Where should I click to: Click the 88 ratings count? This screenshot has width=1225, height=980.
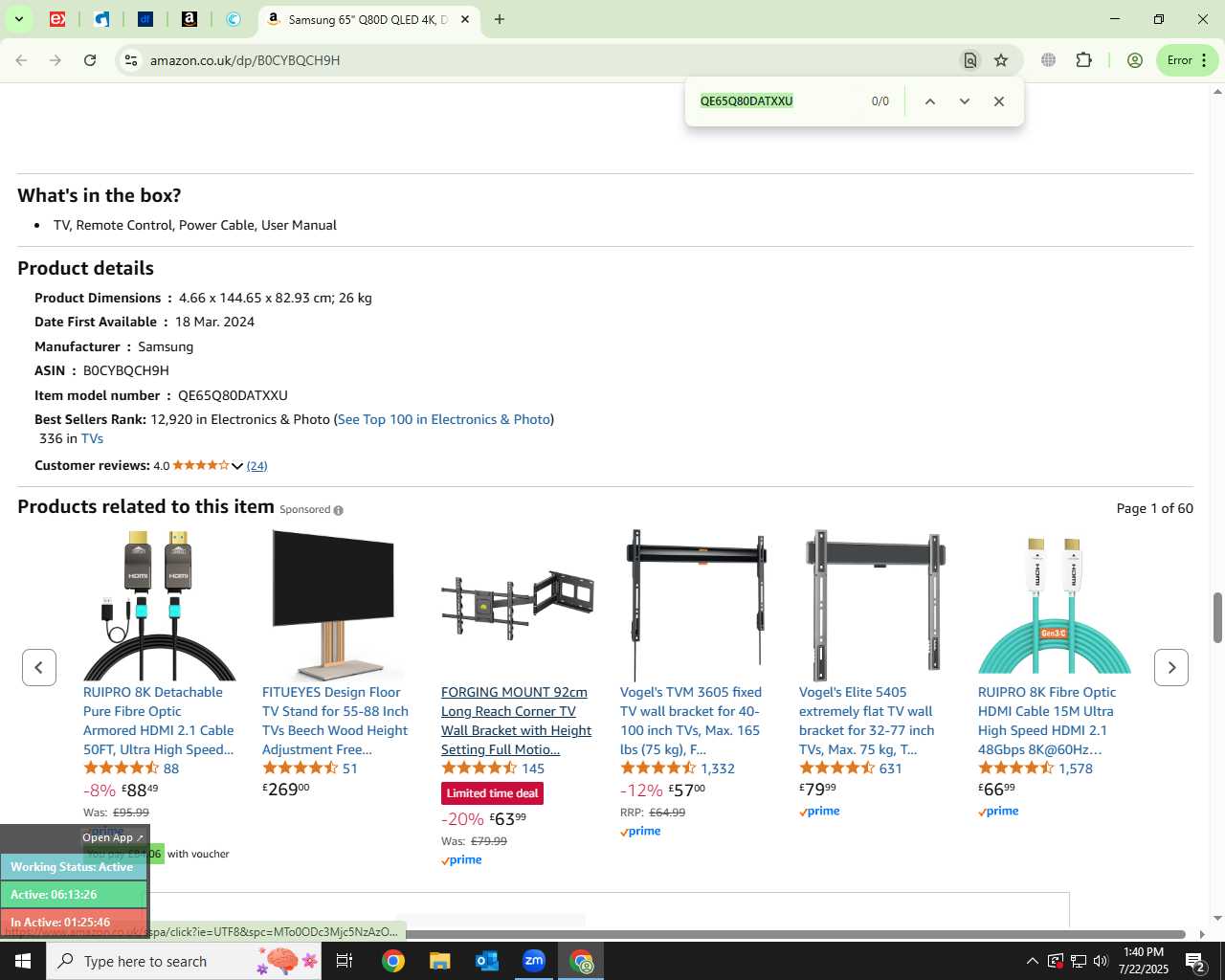(171, 768)
